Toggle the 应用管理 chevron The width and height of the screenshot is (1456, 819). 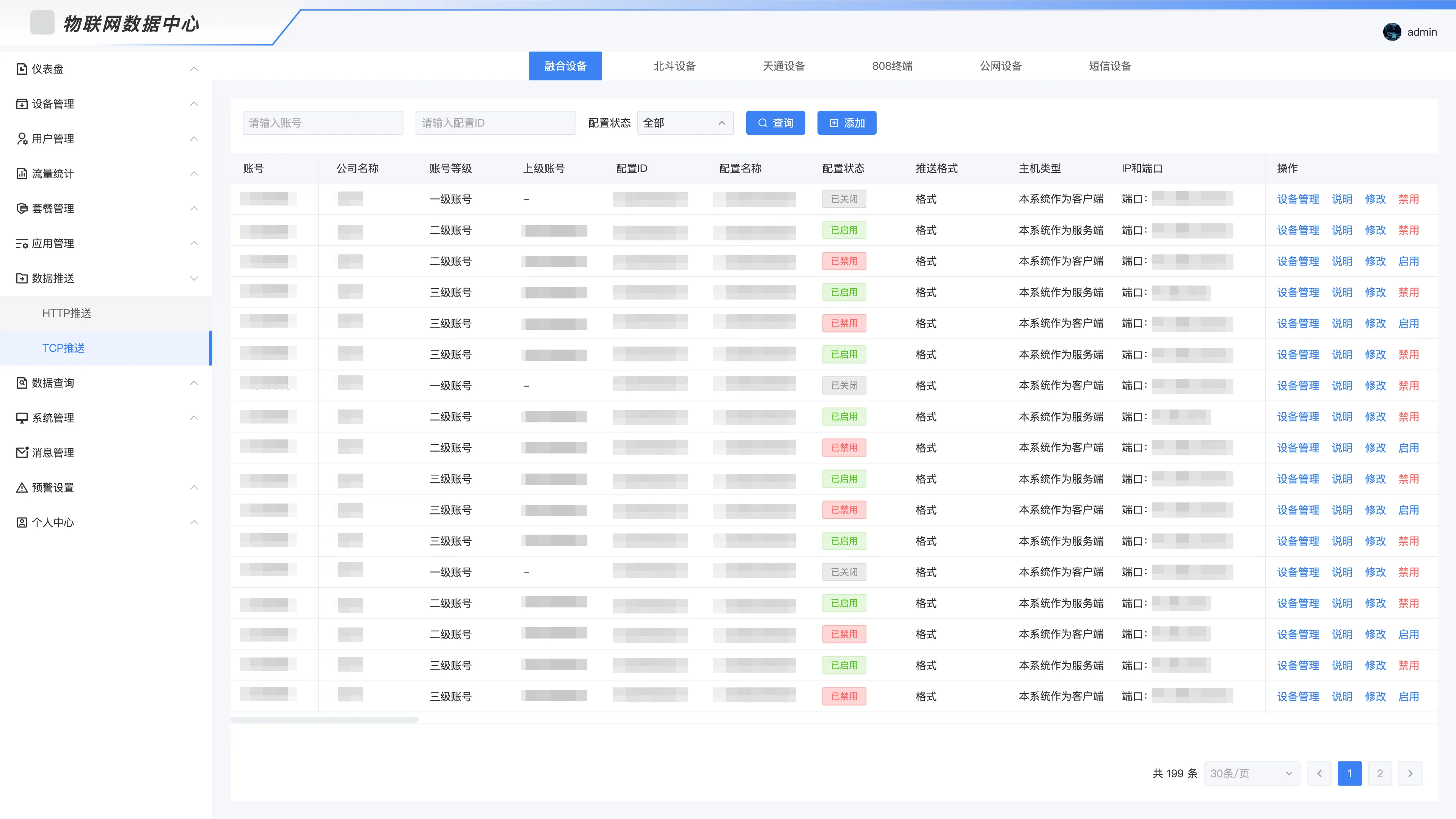pos(194,243)
